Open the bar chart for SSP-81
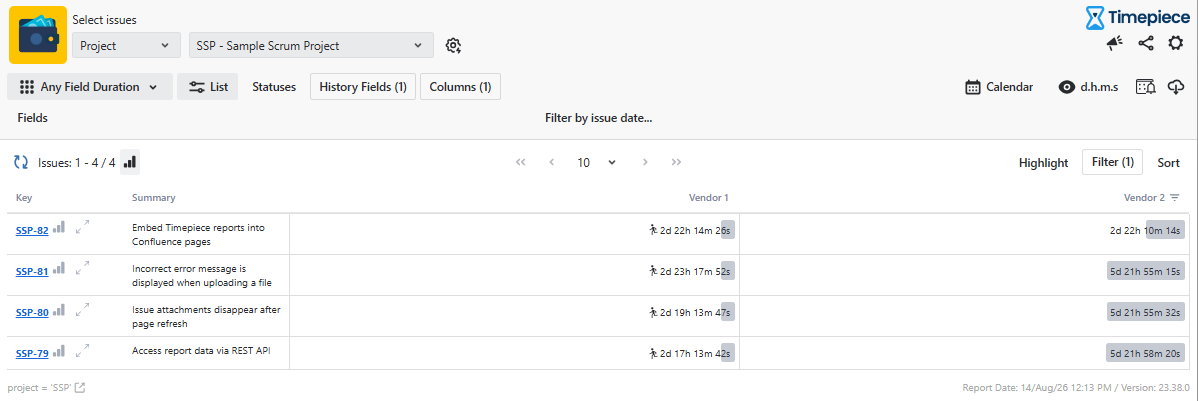Viewport: 1198px width, 401px height. pyautogui.click(x=59, y=268)
